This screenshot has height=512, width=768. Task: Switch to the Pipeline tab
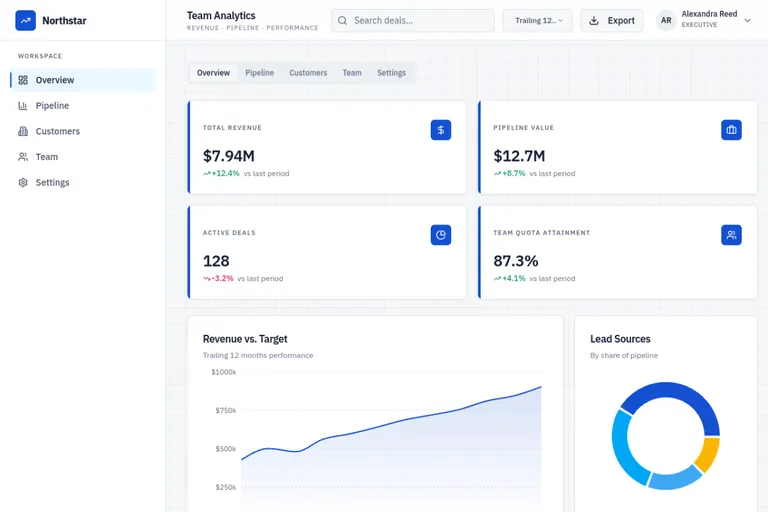pyautogui.click(x=260, y=73)
